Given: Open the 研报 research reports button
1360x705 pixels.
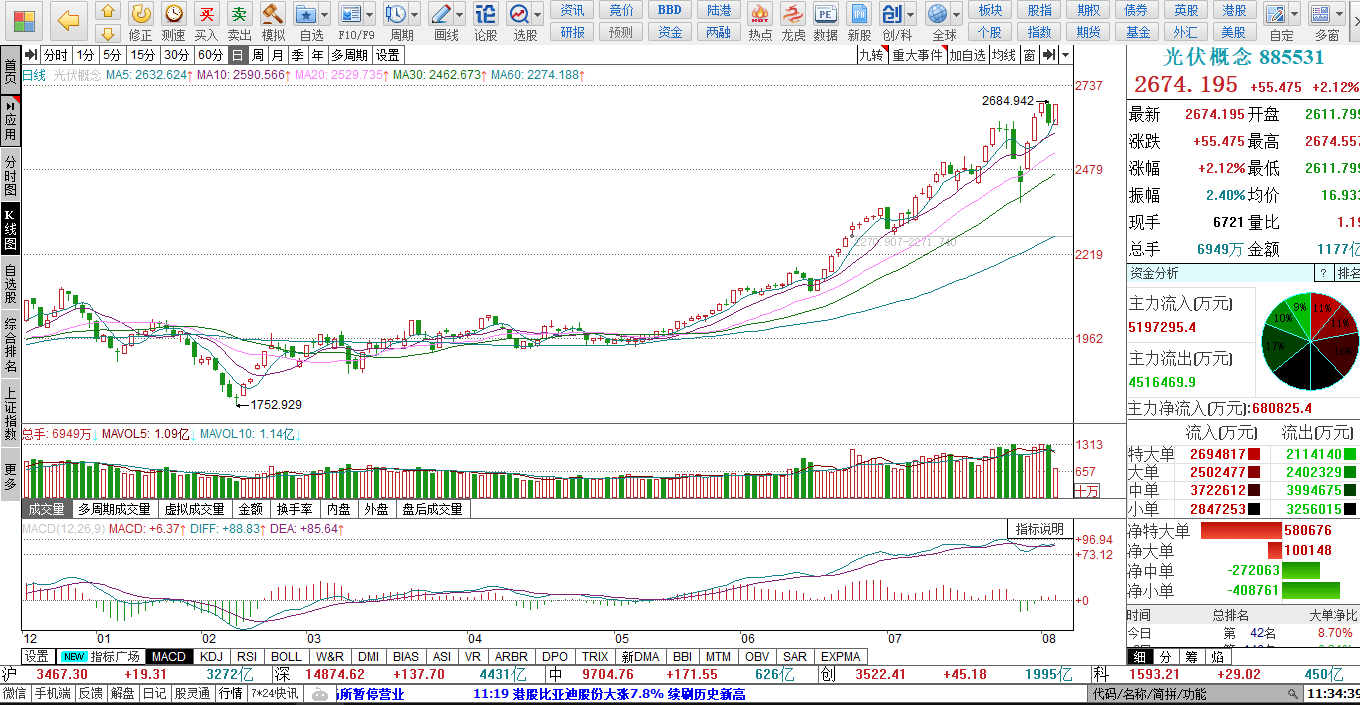Looking at the screenshot, I should (573, 32).
